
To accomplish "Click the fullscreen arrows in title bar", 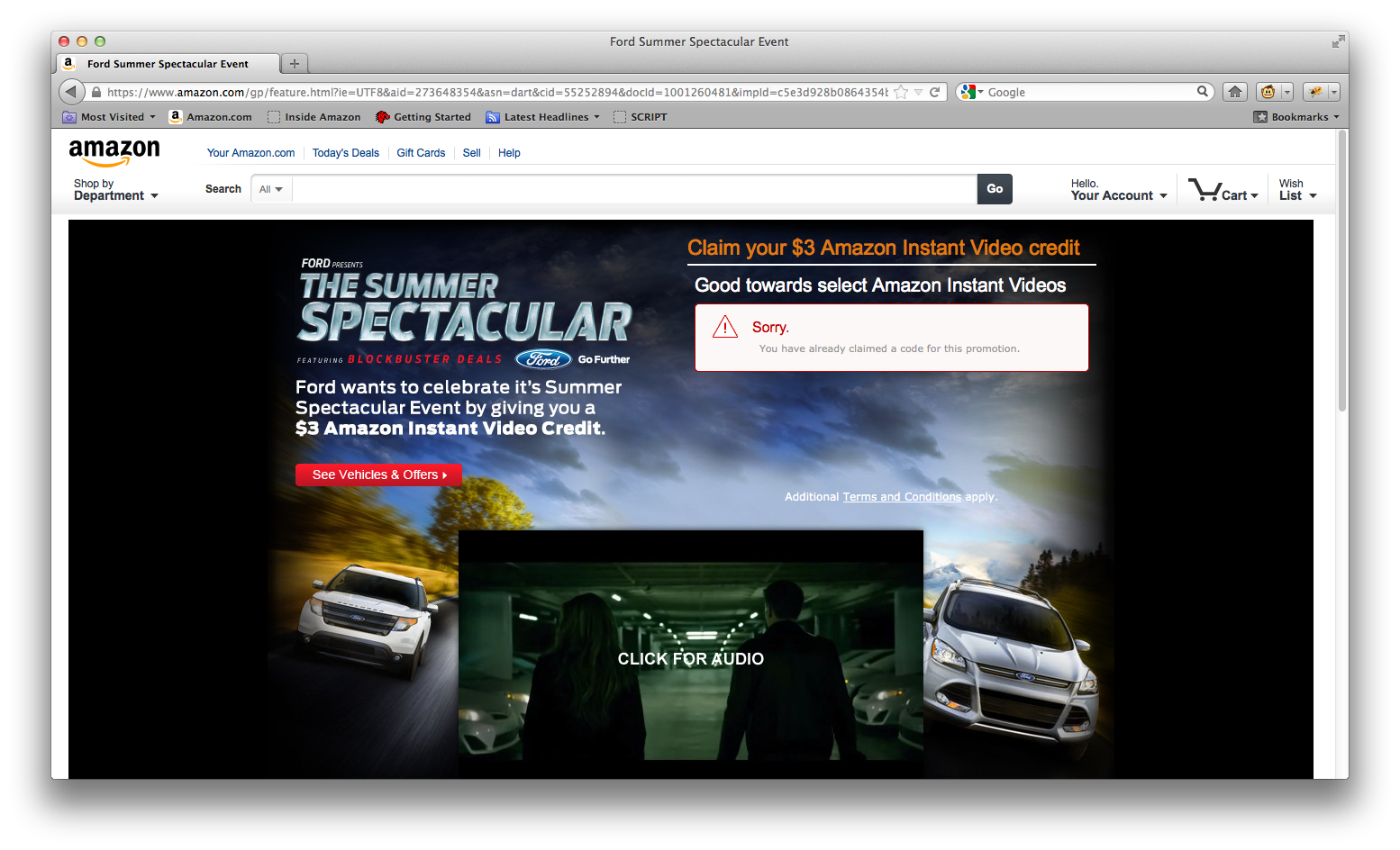I will coord(1338,41).
